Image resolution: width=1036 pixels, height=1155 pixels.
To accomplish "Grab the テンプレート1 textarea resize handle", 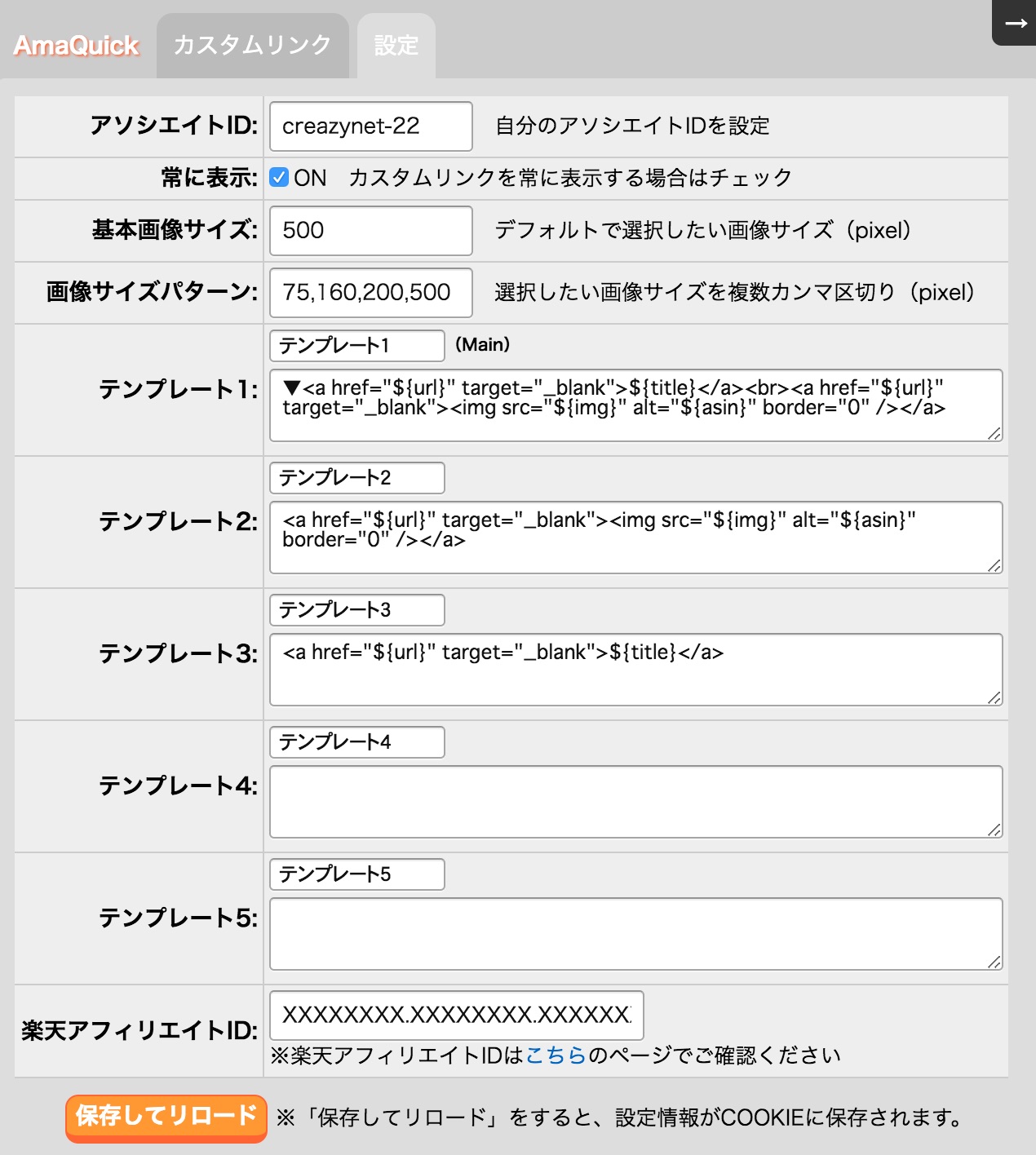I will tap(994, 434).
